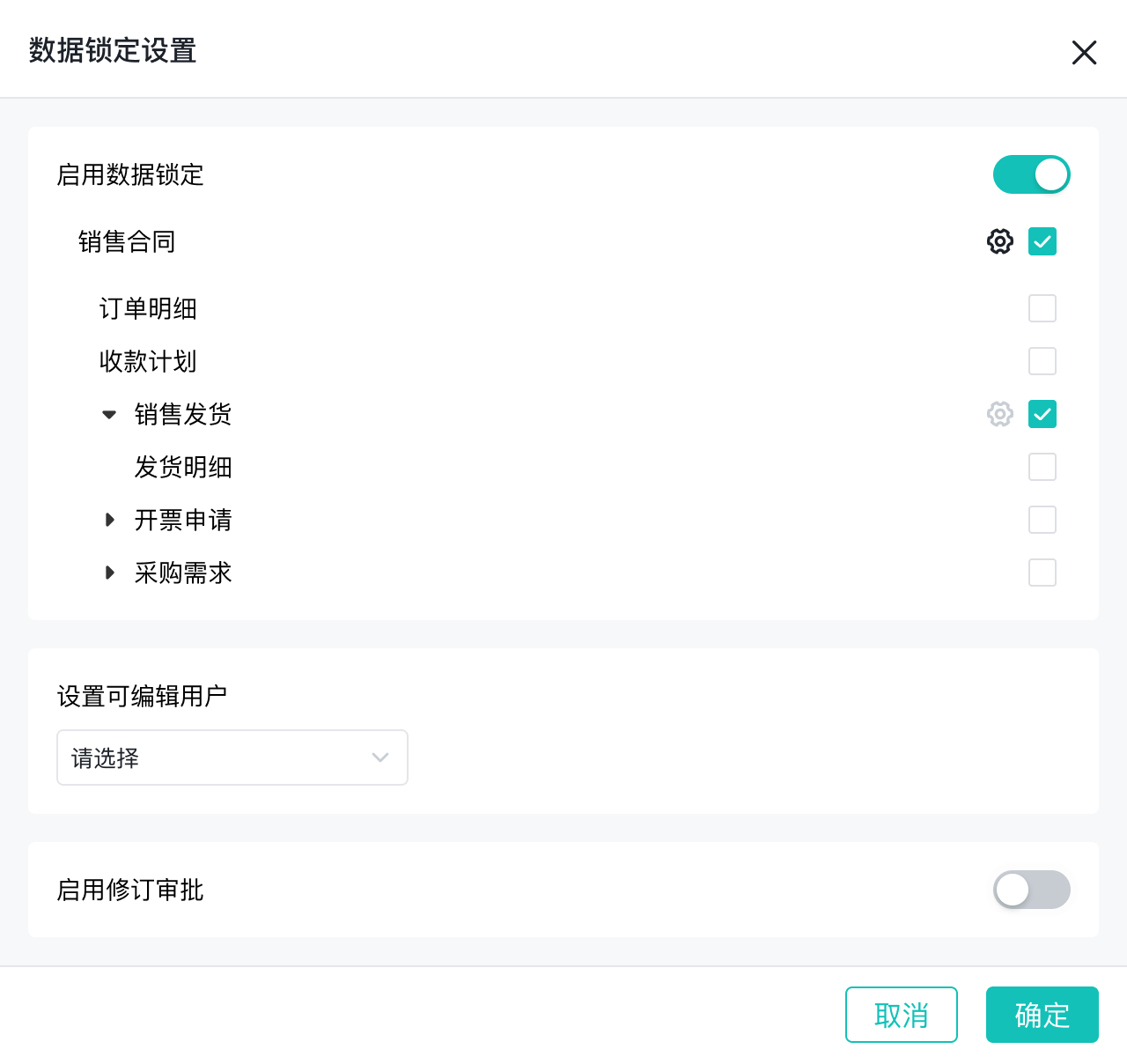Screen dimensions: 1127x1064
Task: Tick the 收款计划 checkbox
Action: point(1042,361)
